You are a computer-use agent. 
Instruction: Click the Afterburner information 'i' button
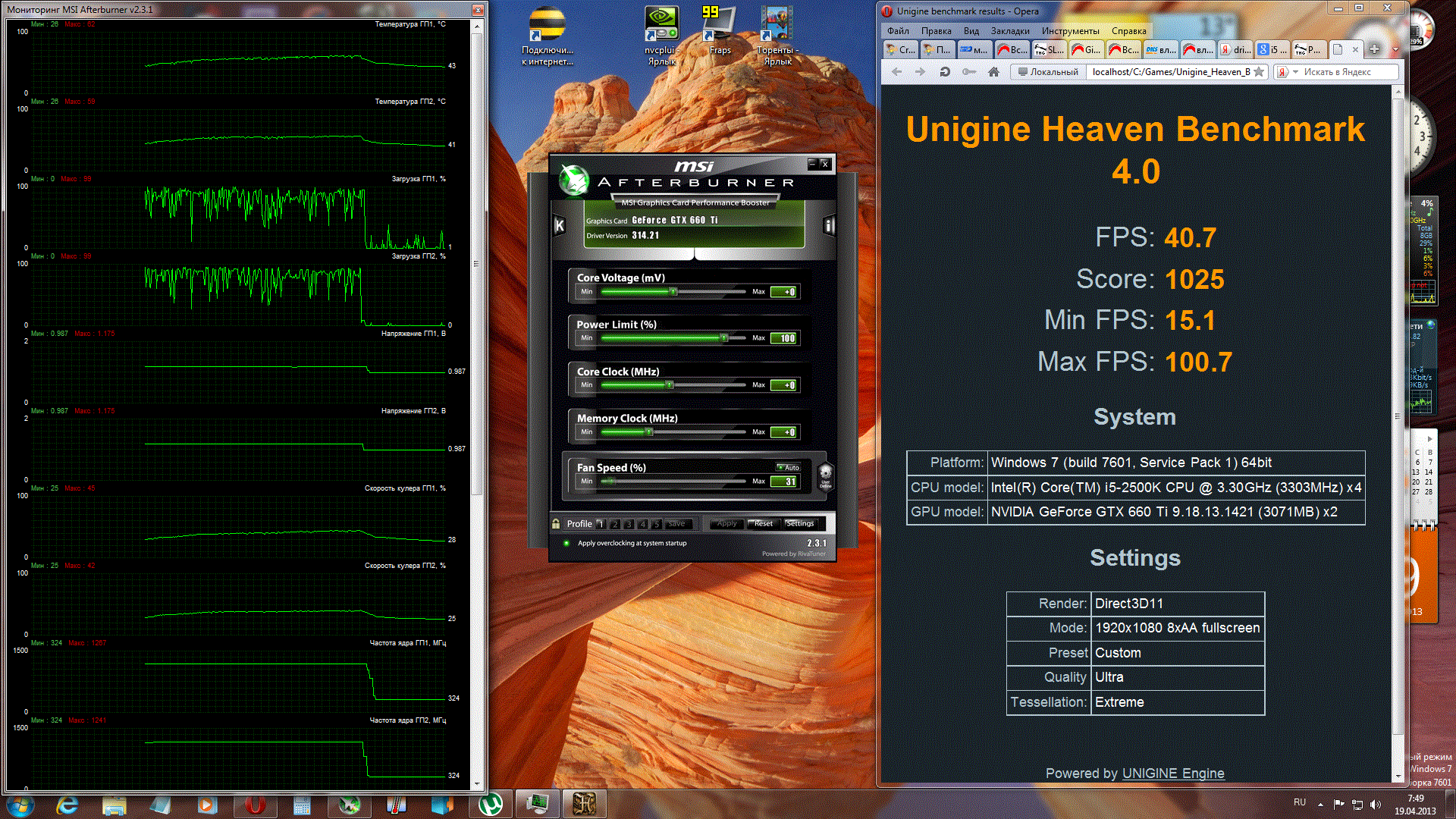pos(828,225)
